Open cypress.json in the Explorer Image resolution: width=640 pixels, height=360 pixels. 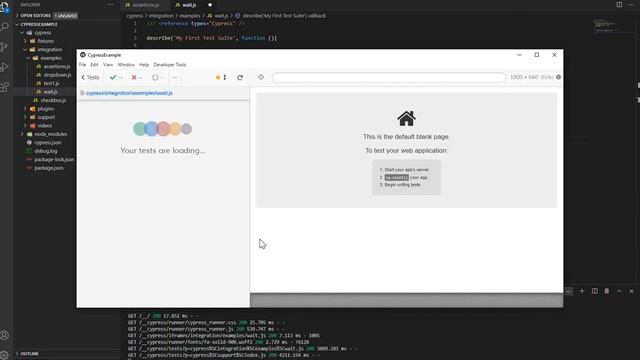click(x=47, y=142)
